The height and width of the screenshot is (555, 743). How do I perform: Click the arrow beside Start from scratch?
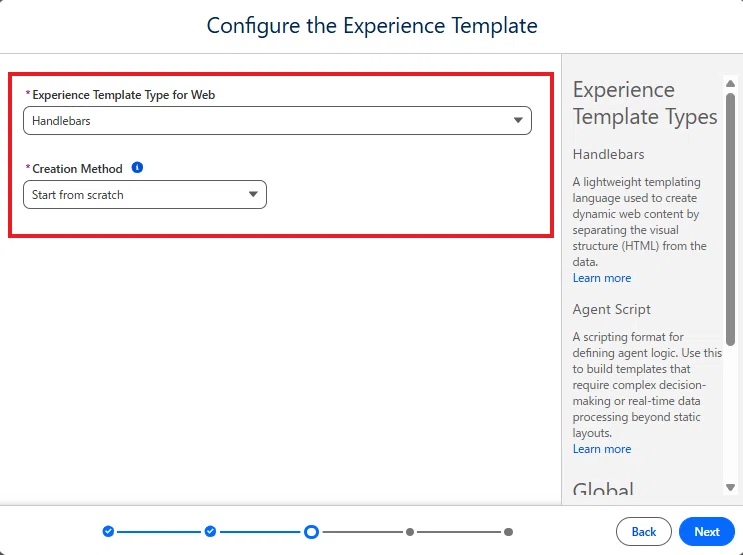[254, 194]
